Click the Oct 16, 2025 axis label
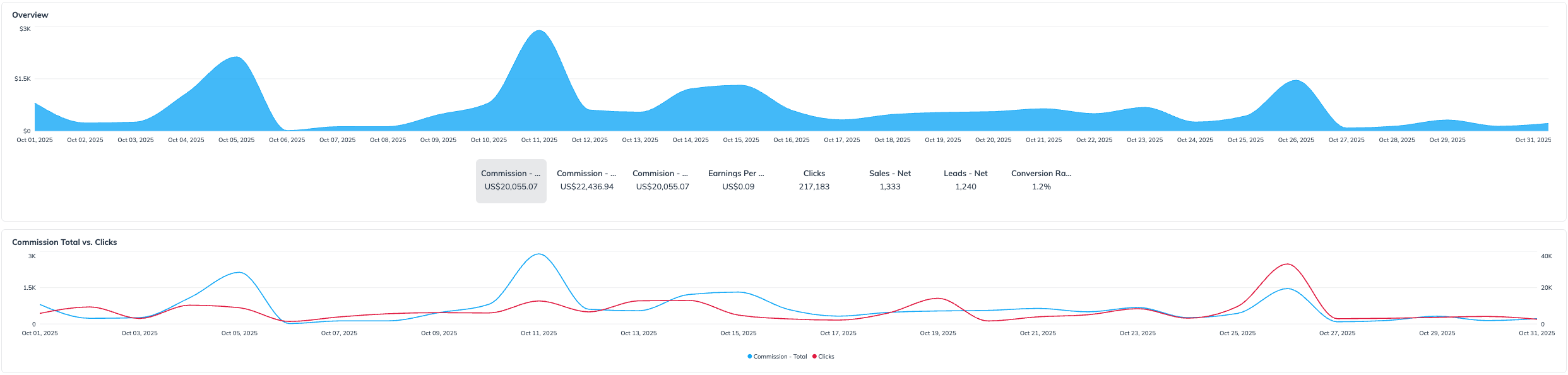 [x=792, y=140]
